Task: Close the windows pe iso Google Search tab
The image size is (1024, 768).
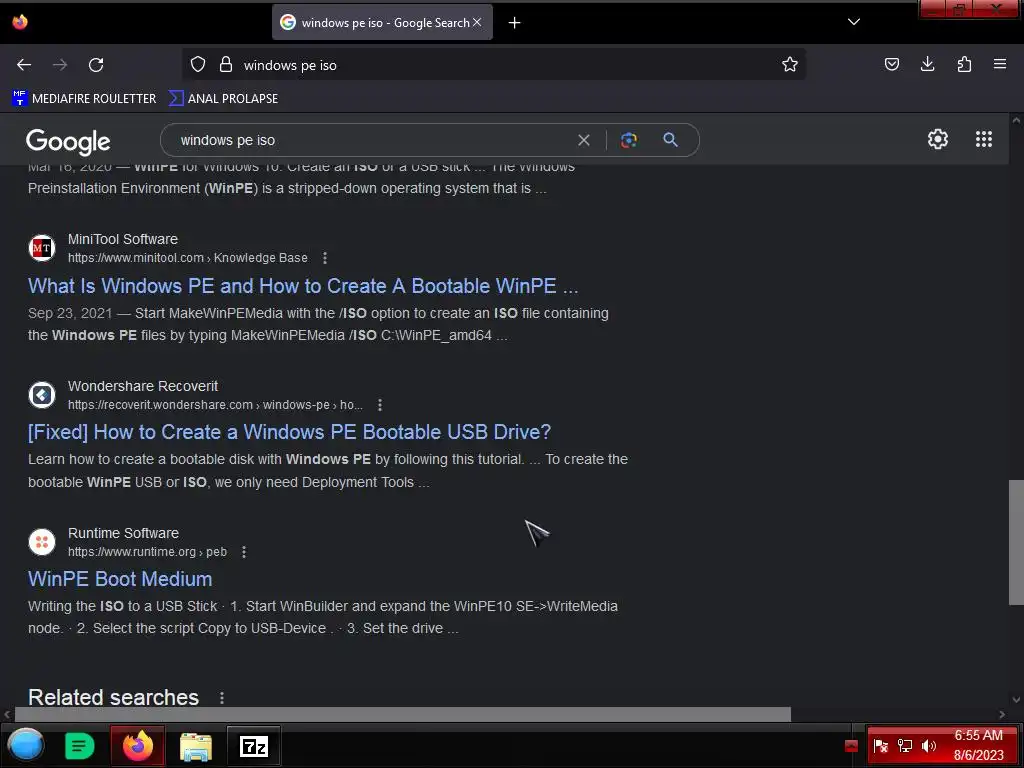Action: click(477, 22)
